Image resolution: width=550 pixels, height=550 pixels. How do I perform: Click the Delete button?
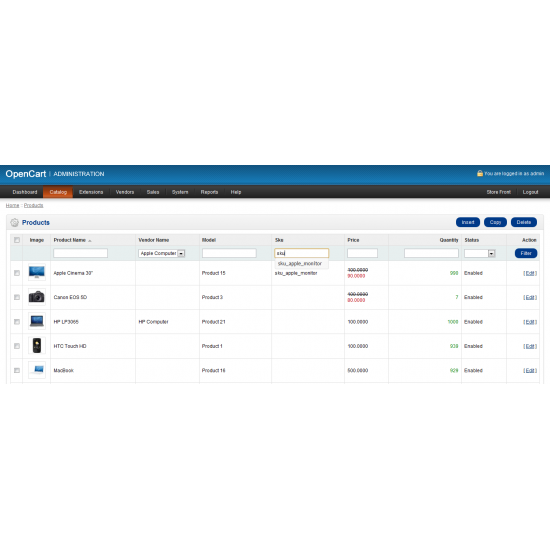point(524,222)
